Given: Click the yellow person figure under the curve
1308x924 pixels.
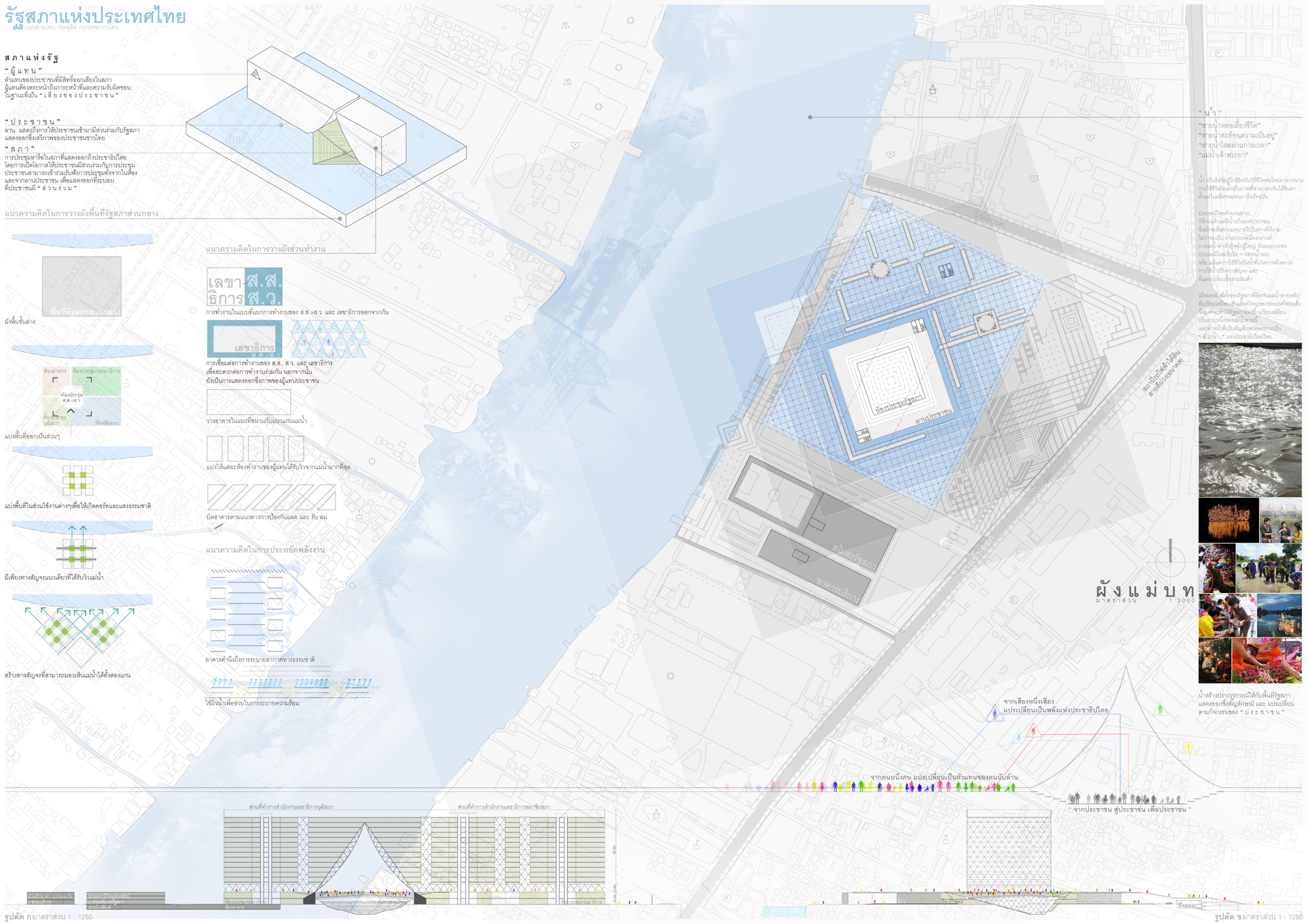Looking at the screenshot, I should [x=1188, y=746].
